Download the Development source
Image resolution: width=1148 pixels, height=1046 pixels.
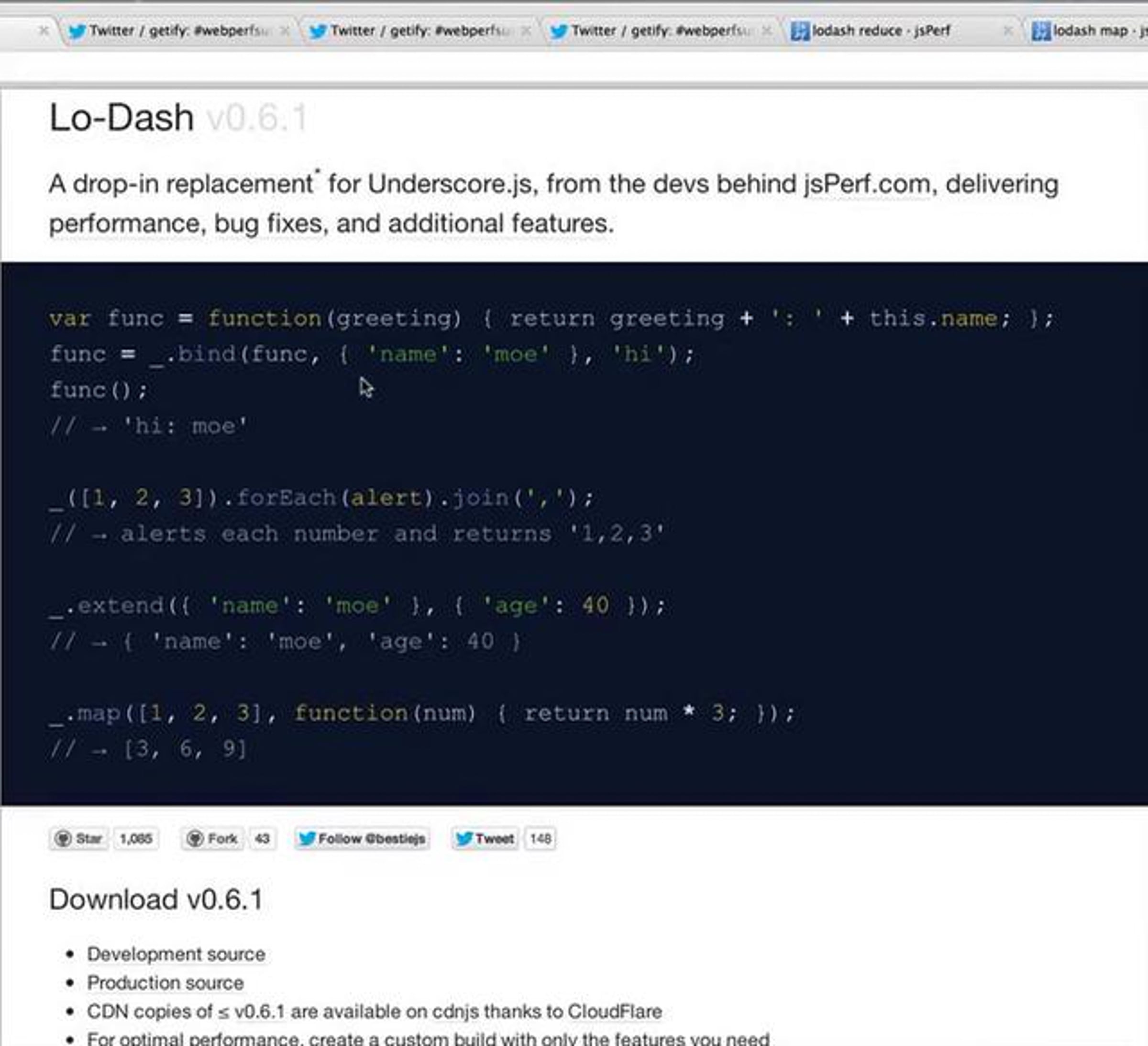(x=176, y=954)
